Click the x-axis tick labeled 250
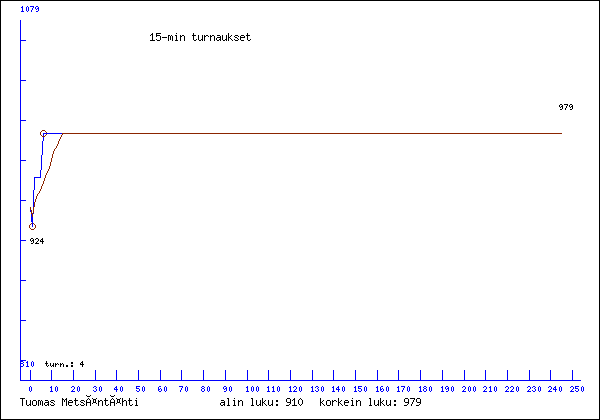600x420 pixels. click(577, 388)
